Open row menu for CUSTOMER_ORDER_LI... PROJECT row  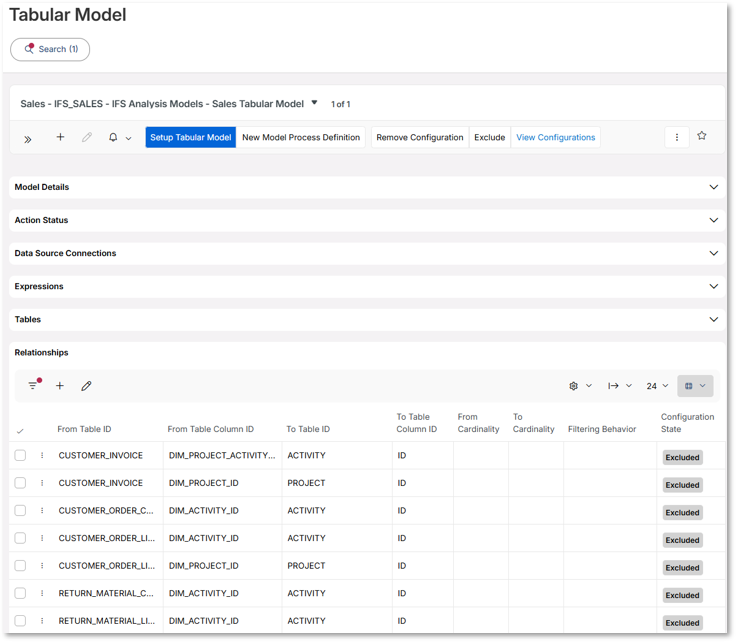(42, 566)
